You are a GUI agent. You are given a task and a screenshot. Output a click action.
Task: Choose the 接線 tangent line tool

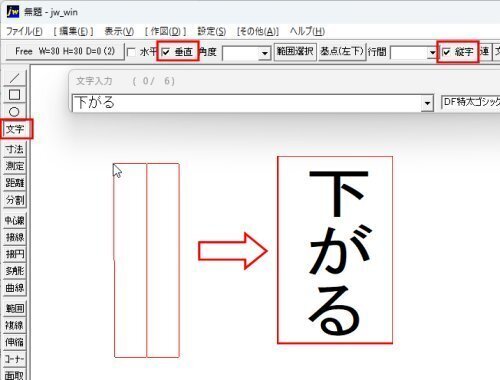coord(15,237)
